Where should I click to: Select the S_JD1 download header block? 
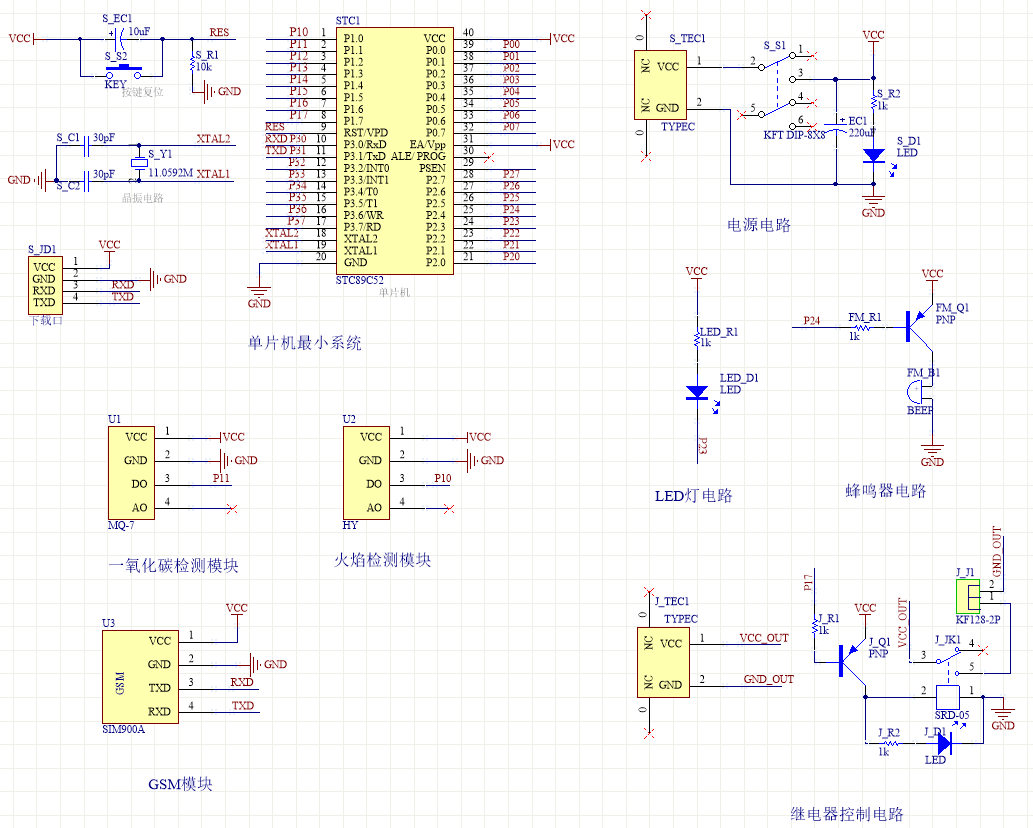pyautogui.click(x=45, y=285)
